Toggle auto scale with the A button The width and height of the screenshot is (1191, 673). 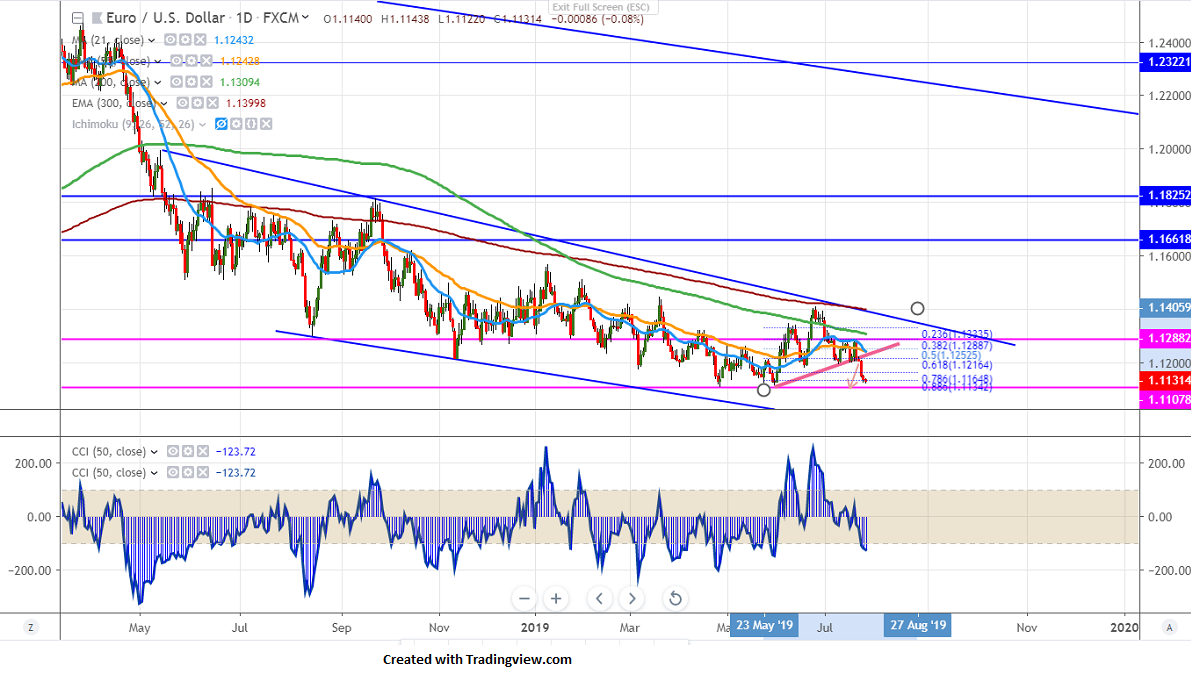tap(1168, 627)
